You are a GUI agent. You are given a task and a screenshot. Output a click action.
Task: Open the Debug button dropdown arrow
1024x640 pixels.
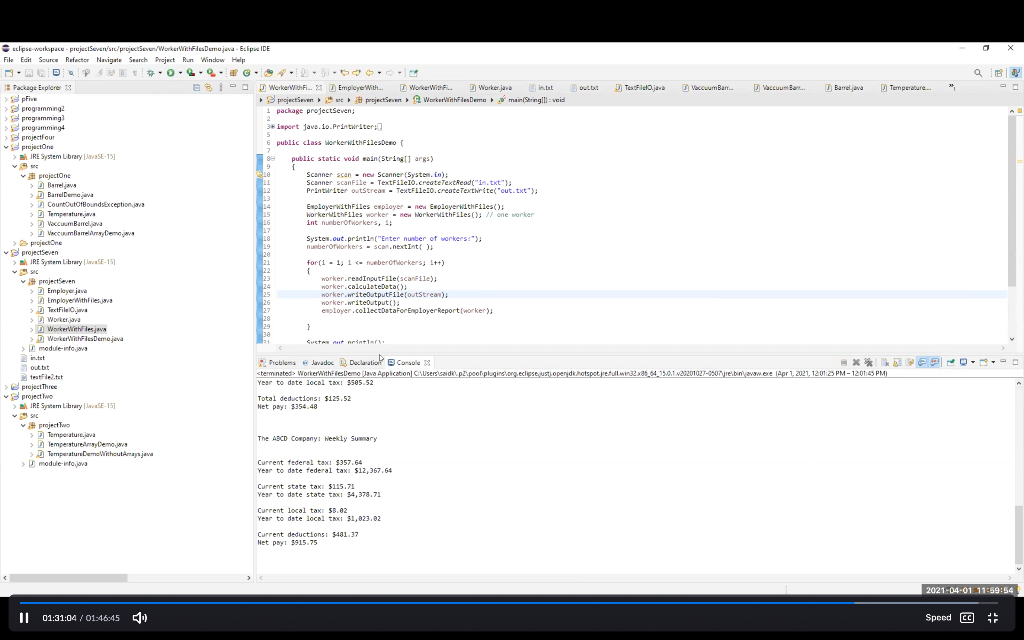pos(160,72)
